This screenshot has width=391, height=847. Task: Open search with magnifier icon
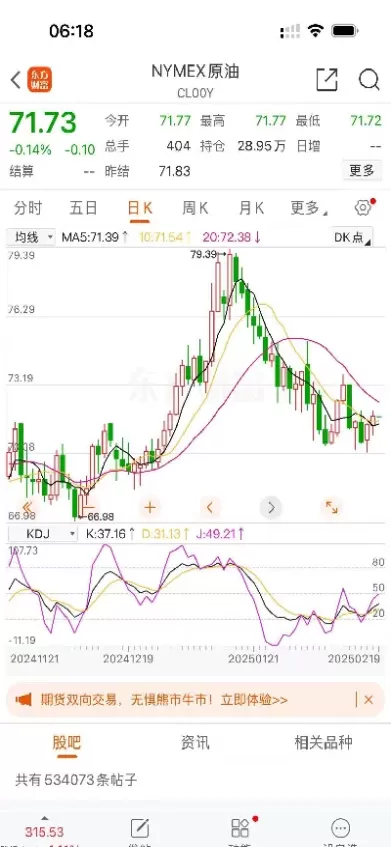pyautogui.click(x=369, y=80)
